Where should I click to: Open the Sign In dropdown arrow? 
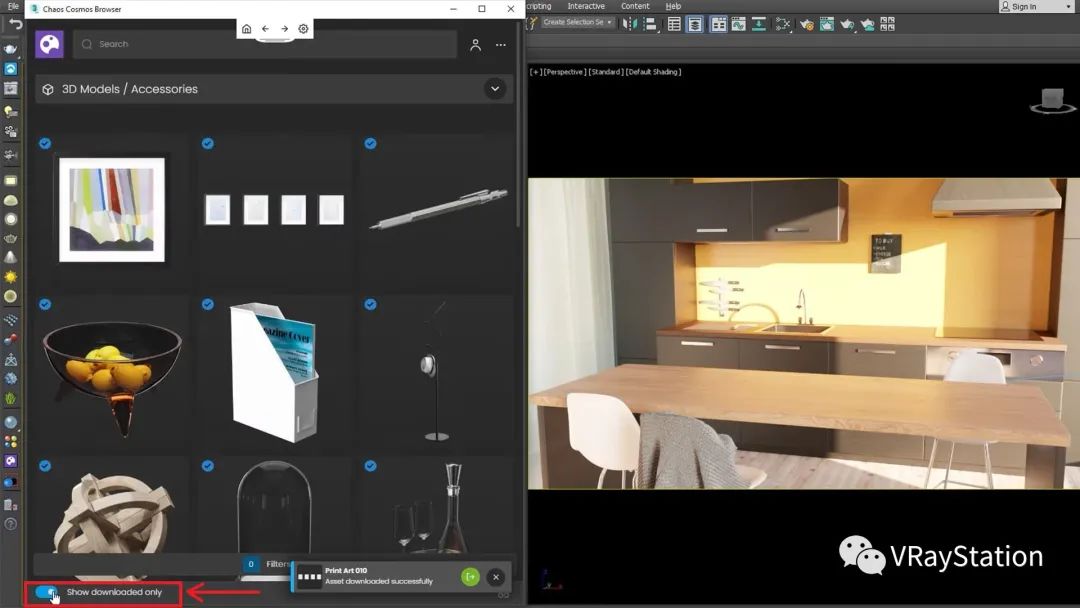point(1069,6)
